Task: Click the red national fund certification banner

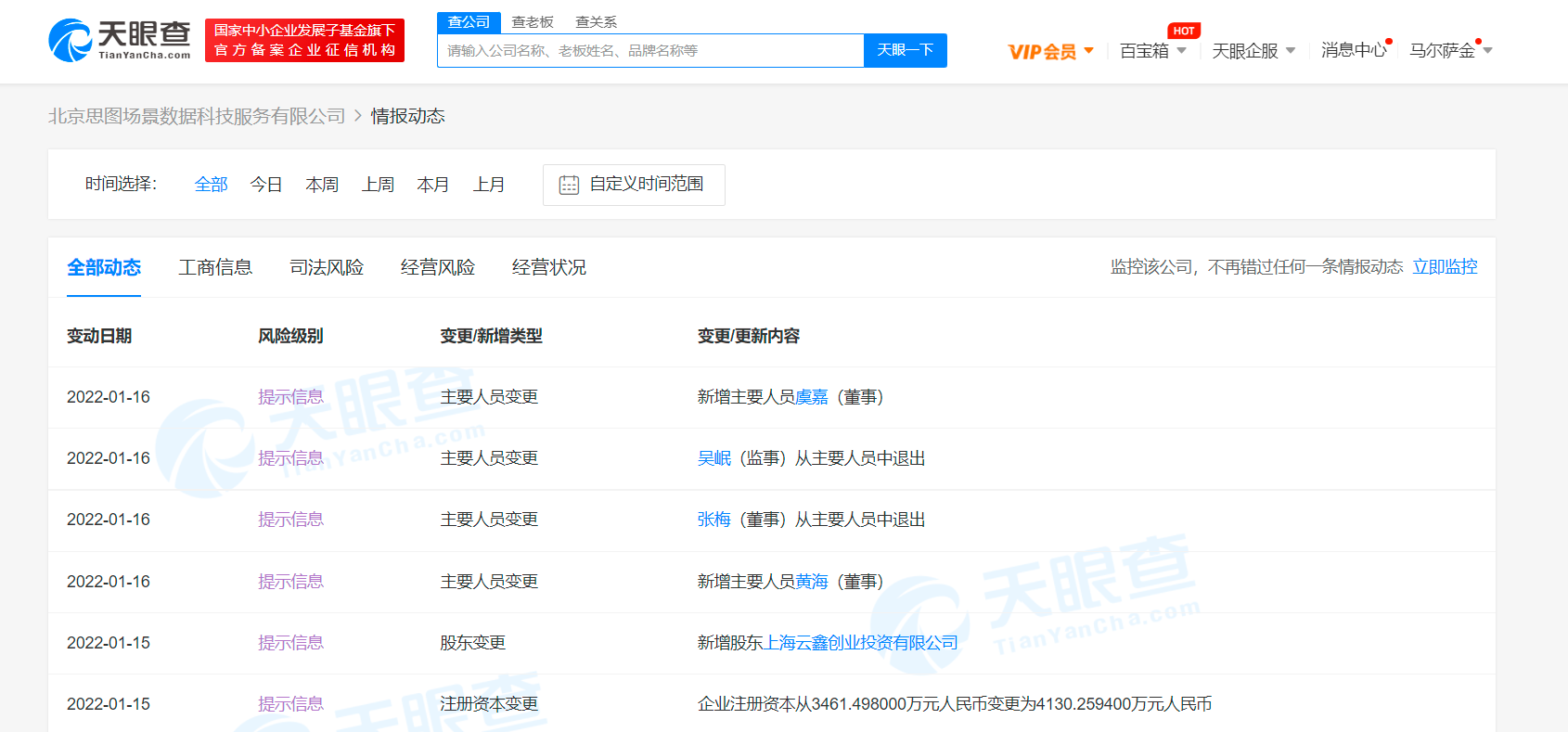Action: (304, 41)
